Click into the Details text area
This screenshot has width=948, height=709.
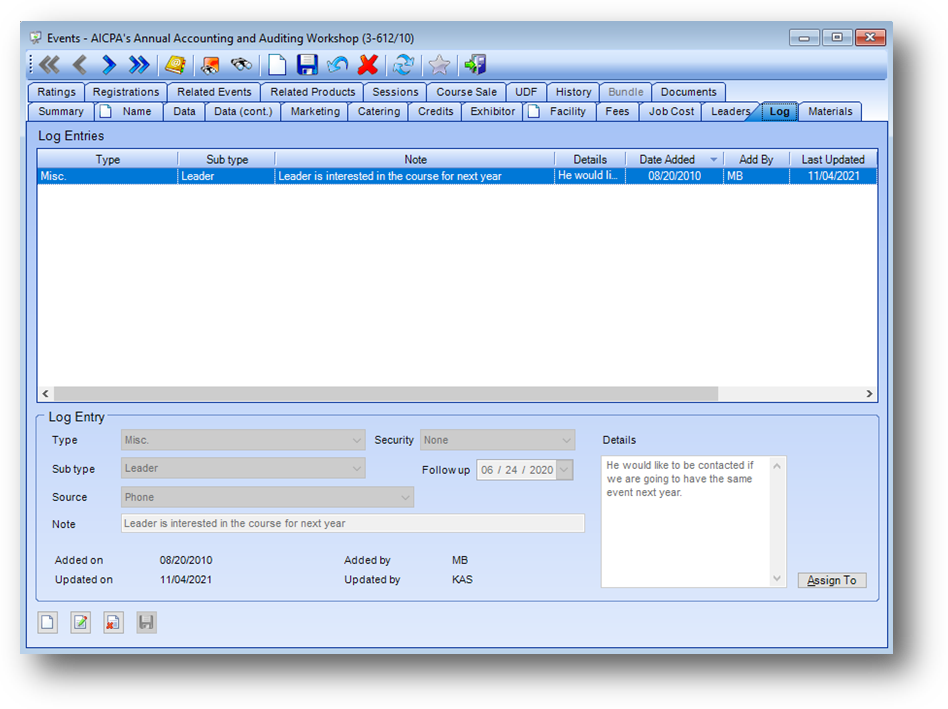pyautogui.click(x=686, y=522)
